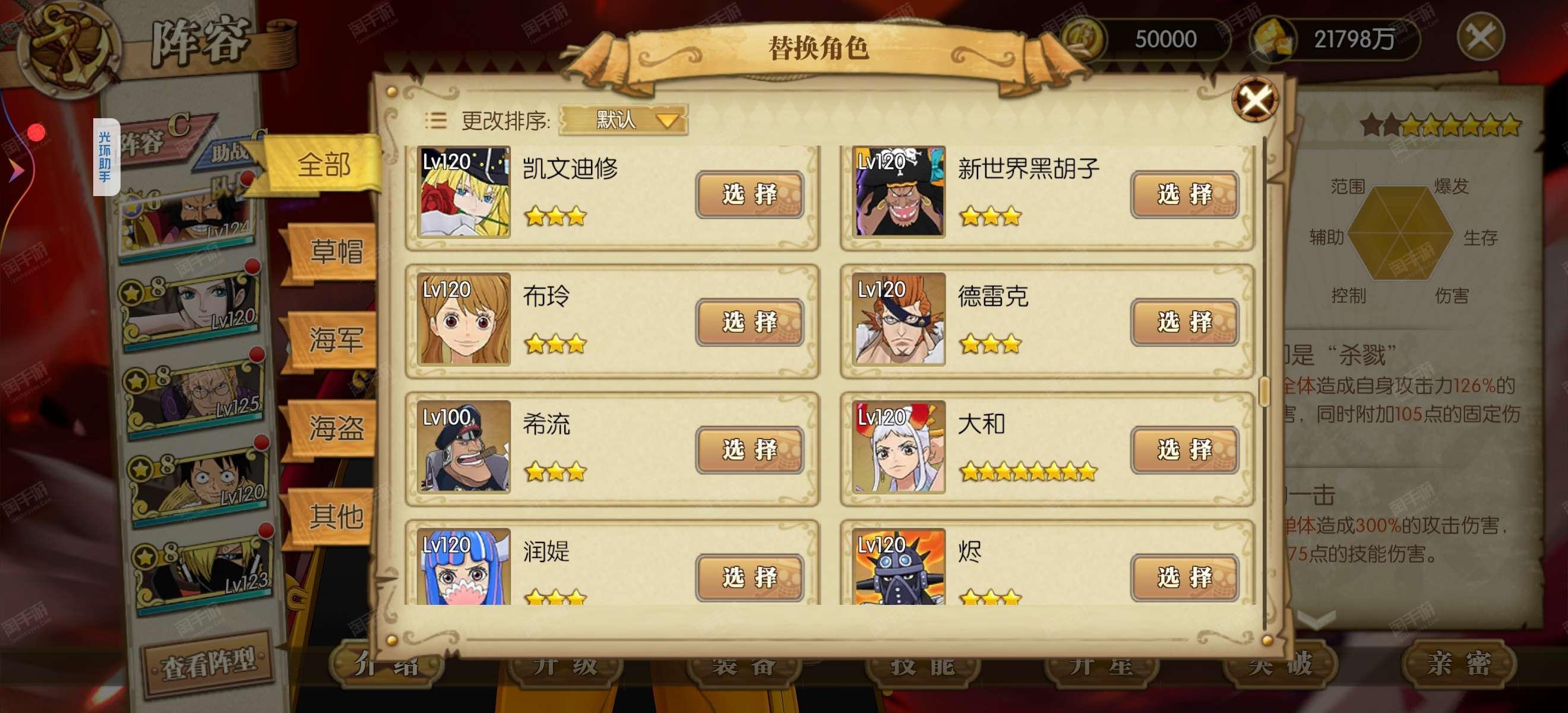This screenshot has height=713, width=1568.
Task: Click the gold ingot currency icon
Action: coord(1271,40)
